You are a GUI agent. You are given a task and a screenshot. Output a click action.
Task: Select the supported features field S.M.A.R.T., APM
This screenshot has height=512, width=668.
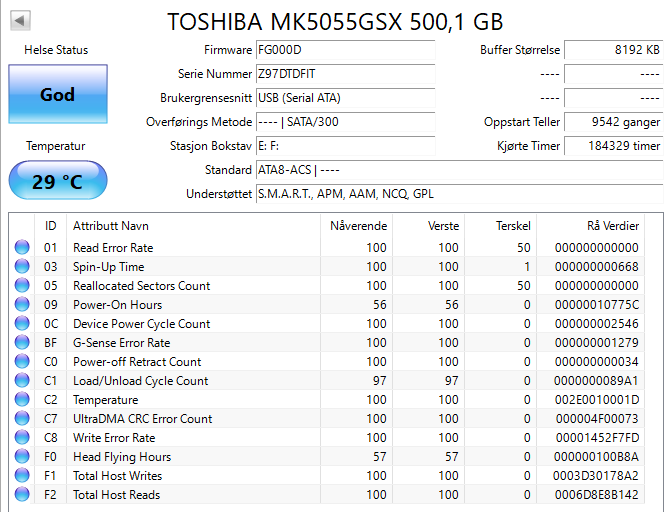pyautogui.click(x=459, y=194)
